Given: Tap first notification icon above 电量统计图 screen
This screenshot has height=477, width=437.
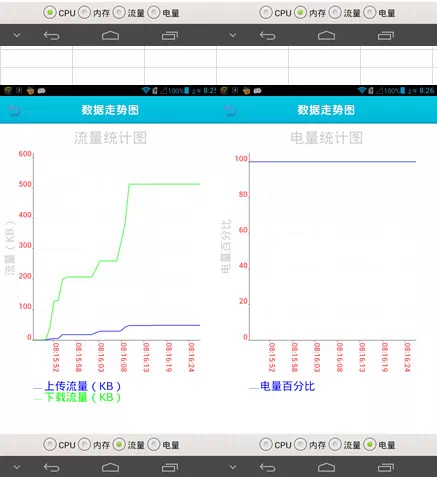Looking at the screenshot, I should point(224,90).
